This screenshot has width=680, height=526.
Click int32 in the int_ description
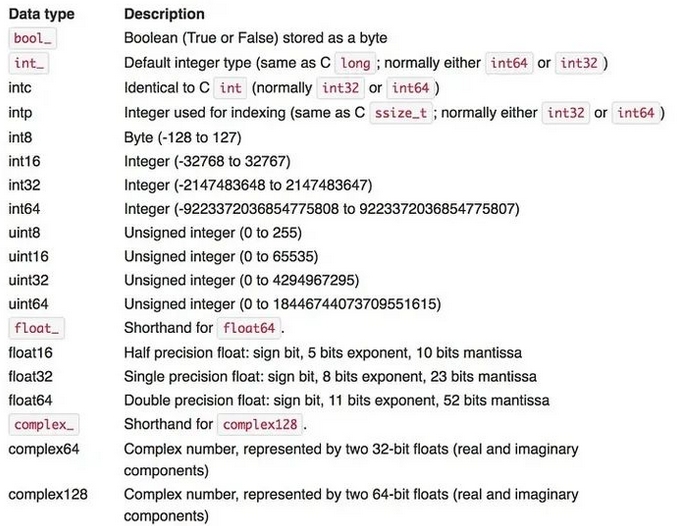pos(579,63)
